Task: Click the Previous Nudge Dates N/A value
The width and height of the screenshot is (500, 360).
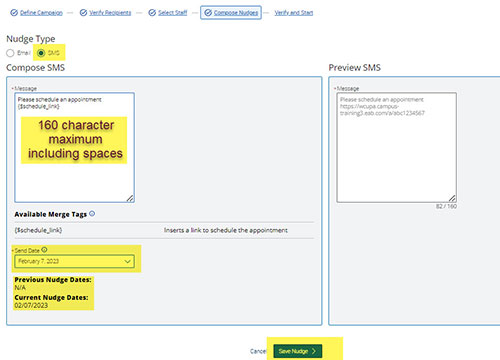Action: click(20, 287)
